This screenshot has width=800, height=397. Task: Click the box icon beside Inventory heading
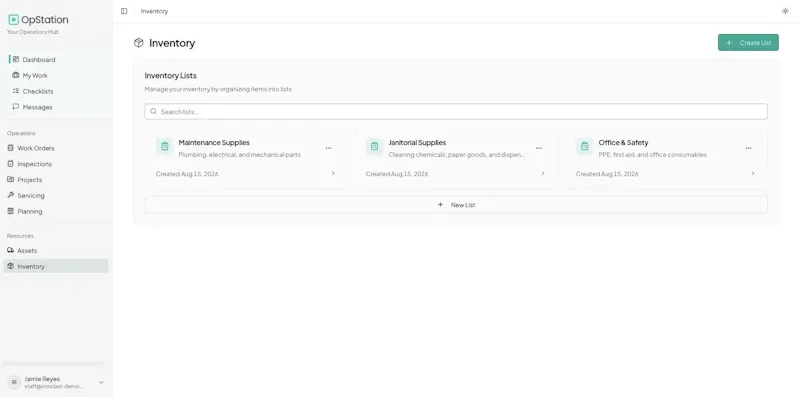(x=139, y=43)
